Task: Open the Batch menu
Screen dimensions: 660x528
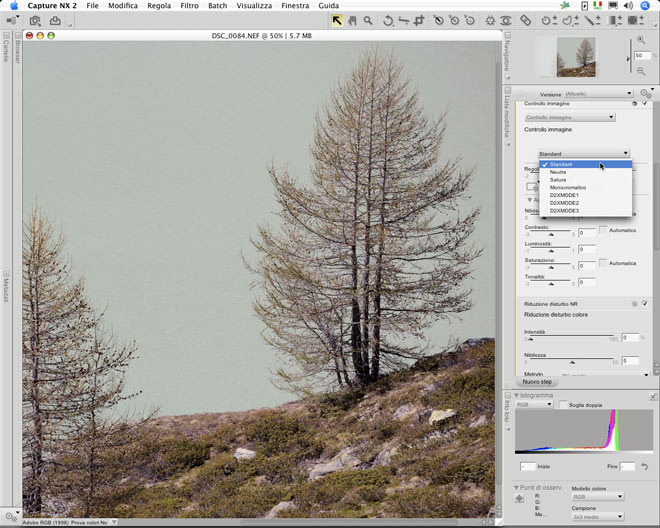Action: point(218,5)
